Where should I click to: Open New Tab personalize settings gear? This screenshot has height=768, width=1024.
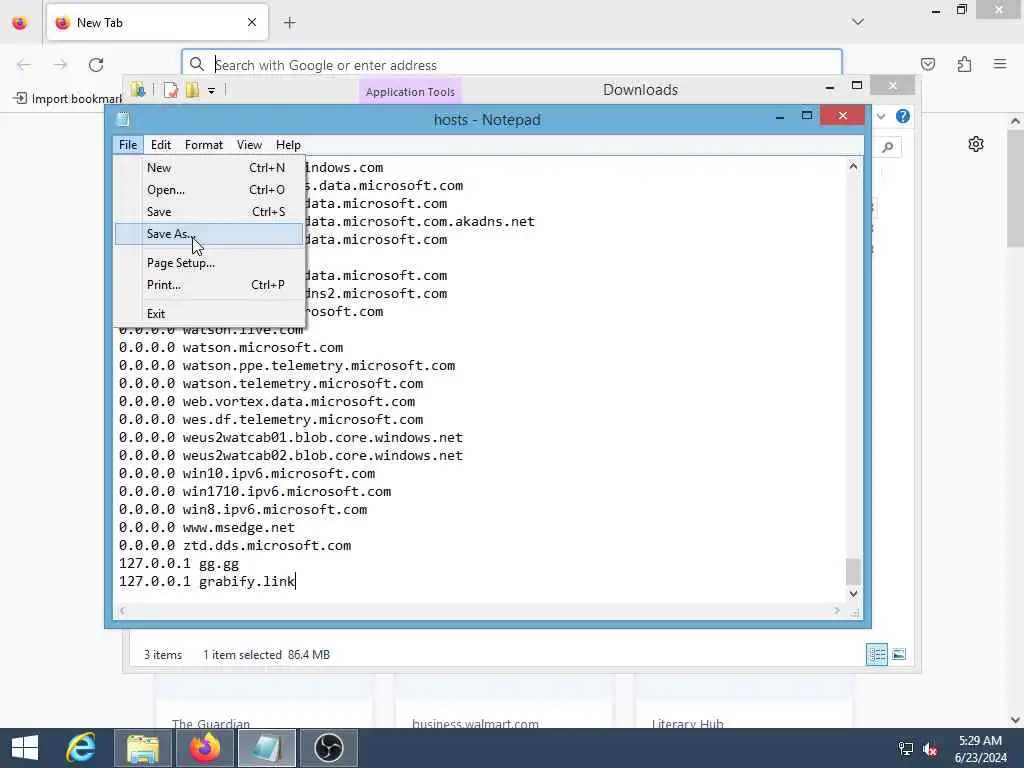click(976, 144)
